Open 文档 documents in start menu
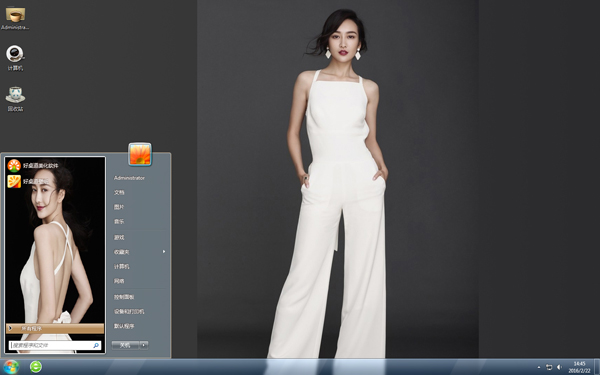This screenshot has width=600, height=375. pyautogui.click(x=119, y=192)
